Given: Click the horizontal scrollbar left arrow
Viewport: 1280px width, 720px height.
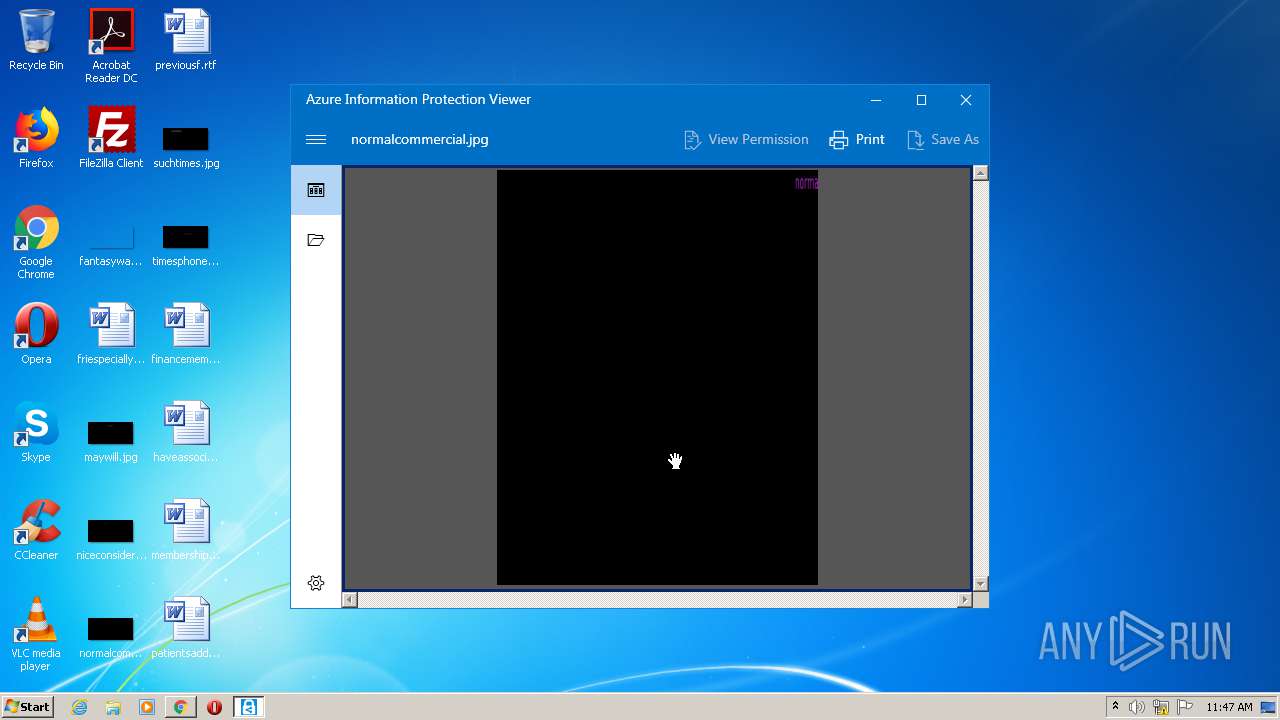Looking at the screenshot, I should click(x=349, y=600).
